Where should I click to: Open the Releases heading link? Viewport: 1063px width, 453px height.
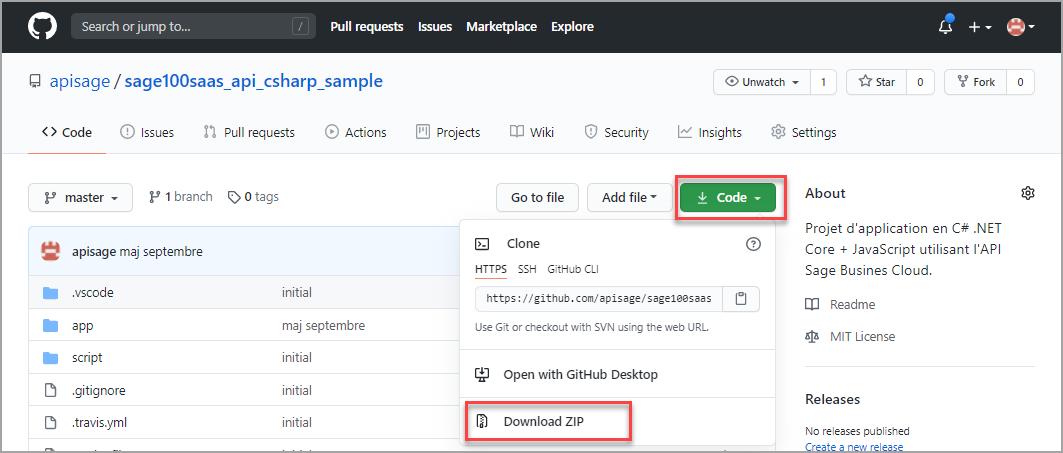pyautogui.click(x=833, y=399)
